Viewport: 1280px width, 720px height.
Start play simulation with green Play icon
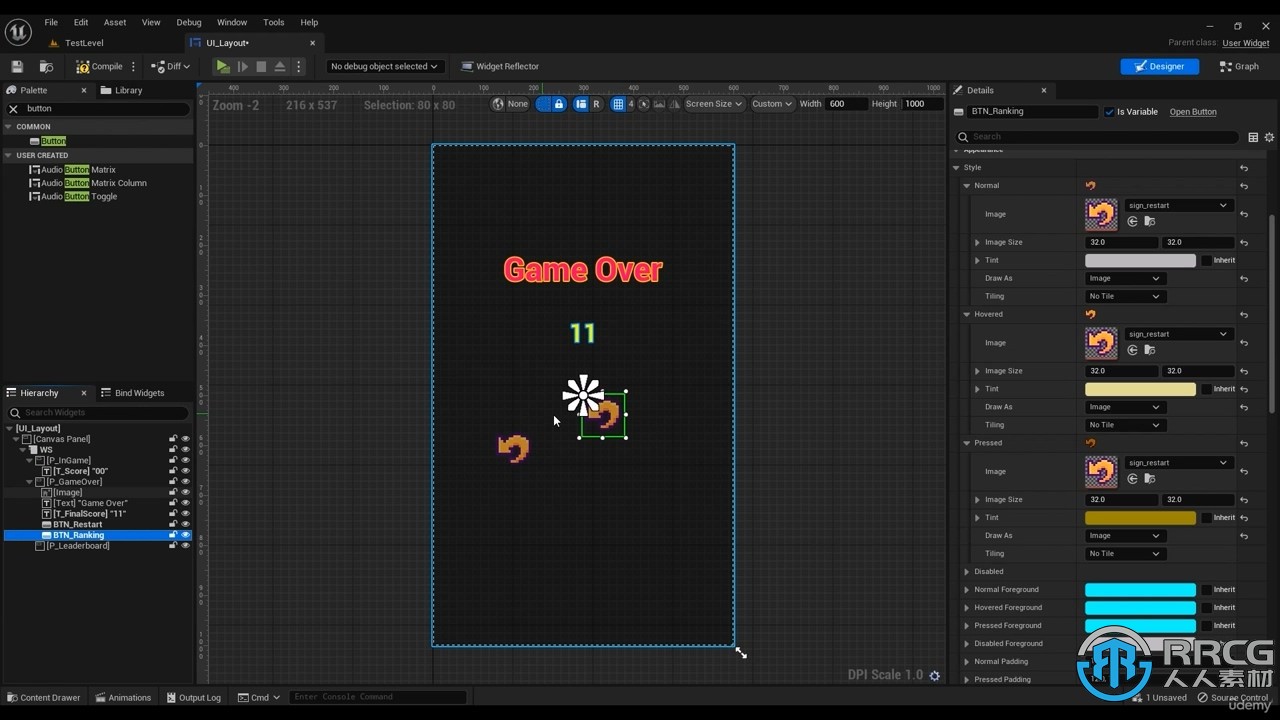click(223, 67)
